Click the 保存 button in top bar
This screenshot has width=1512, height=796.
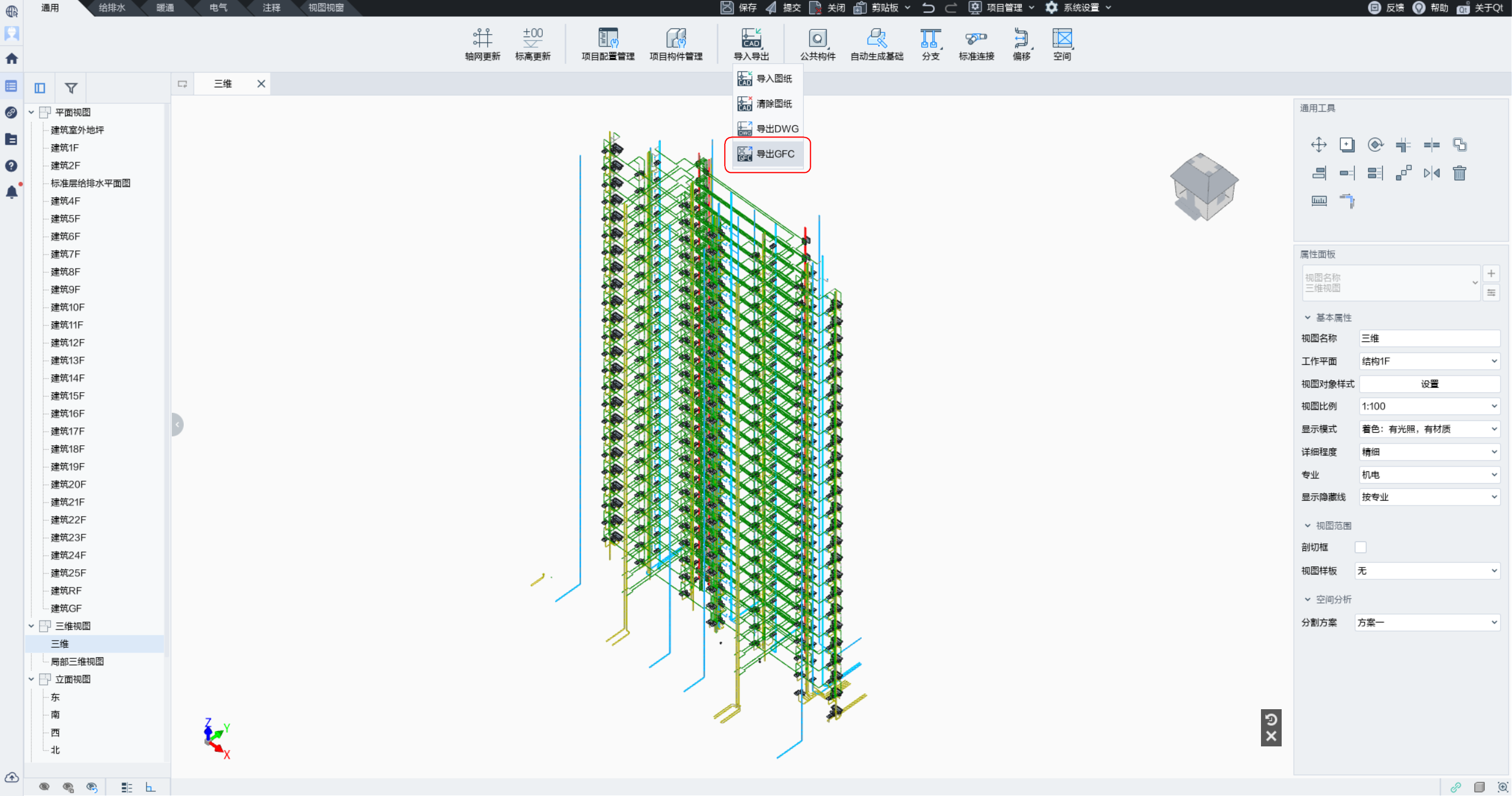pos(739,8)
